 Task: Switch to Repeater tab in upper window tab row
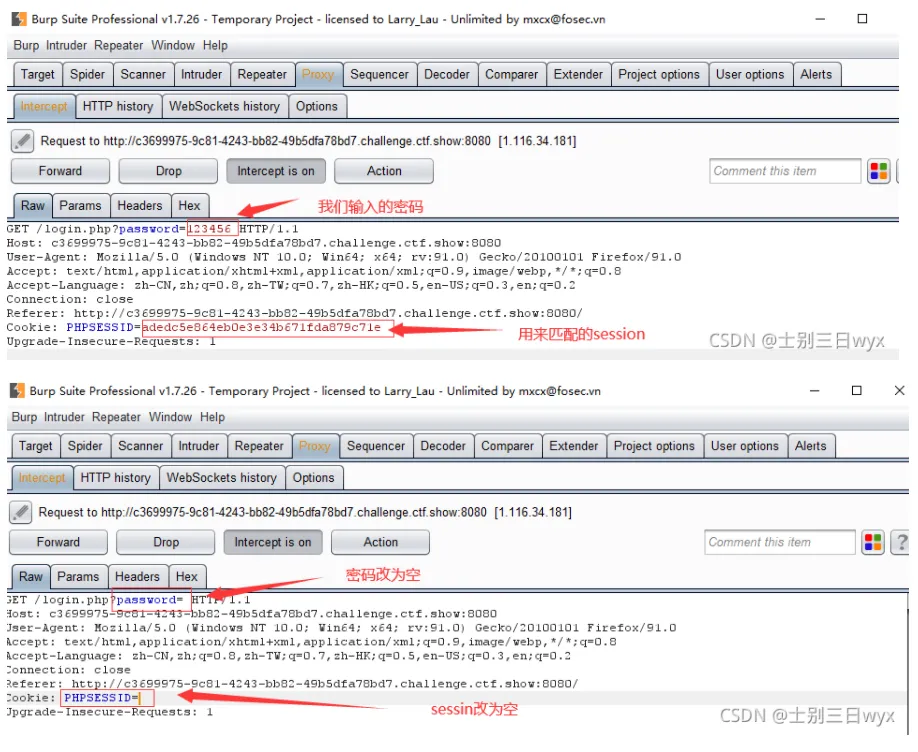point(262,74)
